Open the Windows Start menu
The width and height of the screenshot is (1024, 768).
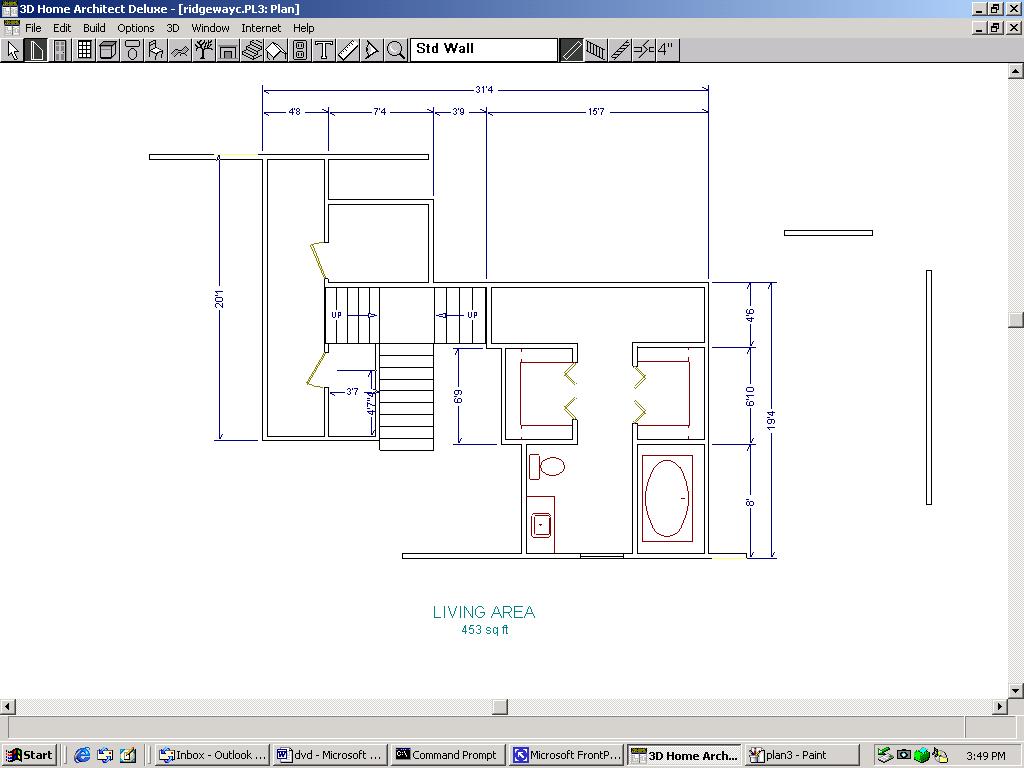[x=29, y=756]
